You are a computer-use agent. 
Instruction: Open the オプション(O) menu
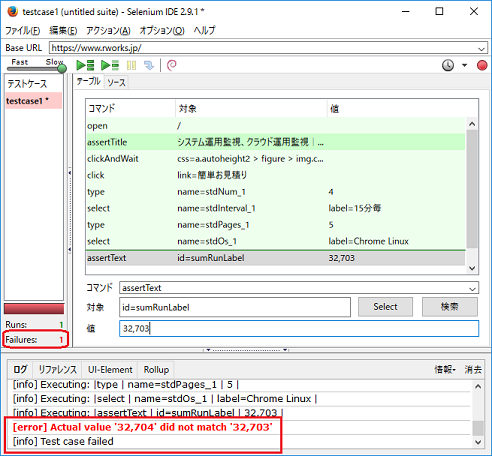[x=162, y=31]
